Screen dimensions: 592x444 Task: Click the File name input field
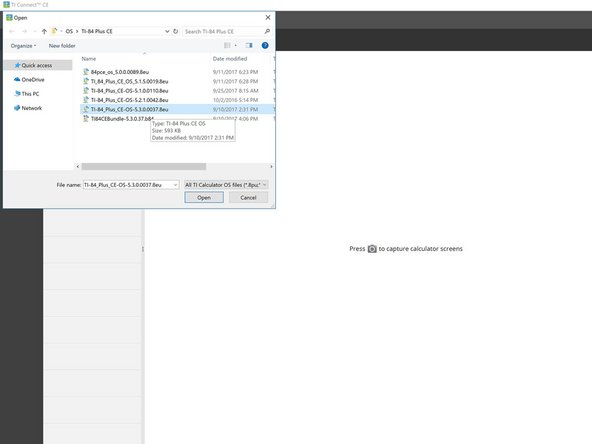tap(128, 185)
